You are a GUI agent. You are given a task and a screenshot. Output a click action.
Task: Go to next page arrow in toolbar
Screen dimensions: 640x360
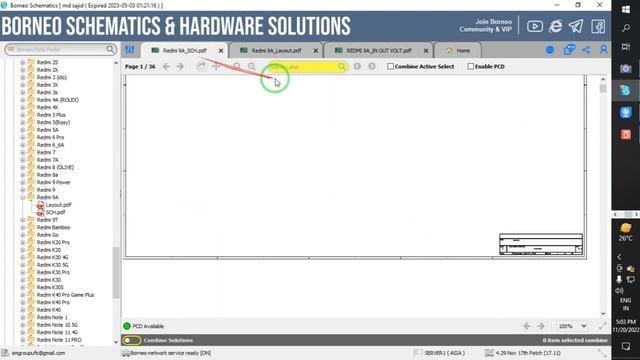[x=180, y=66]
